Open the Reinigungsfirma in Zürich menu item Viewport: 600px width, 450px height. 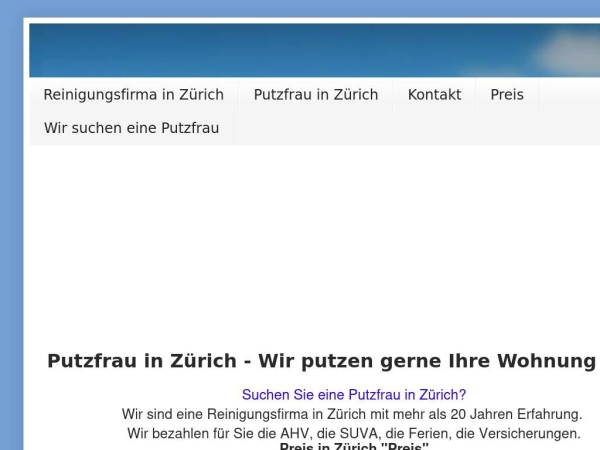(133, 95)
